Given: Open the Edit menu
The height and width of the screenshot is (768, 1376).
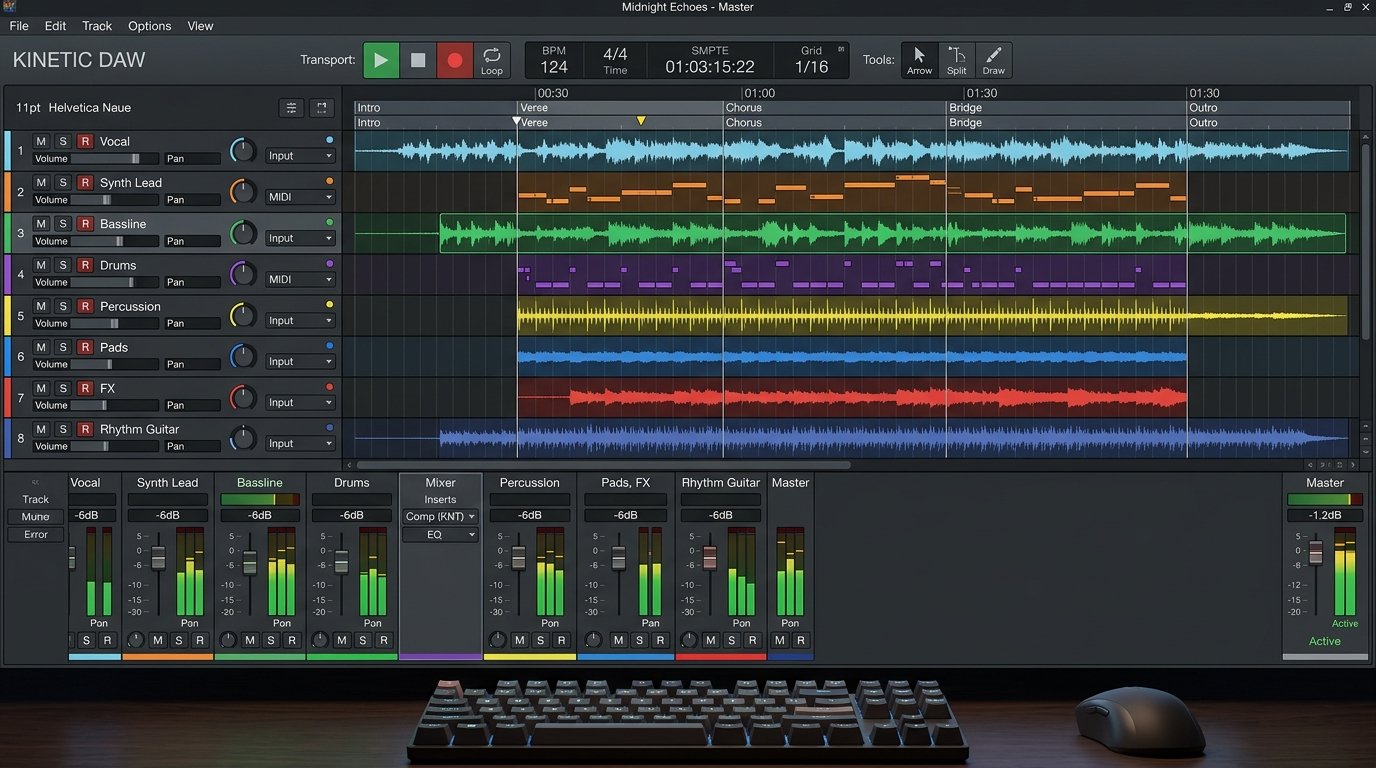Looking at the screenshot, I should point(55,26).
